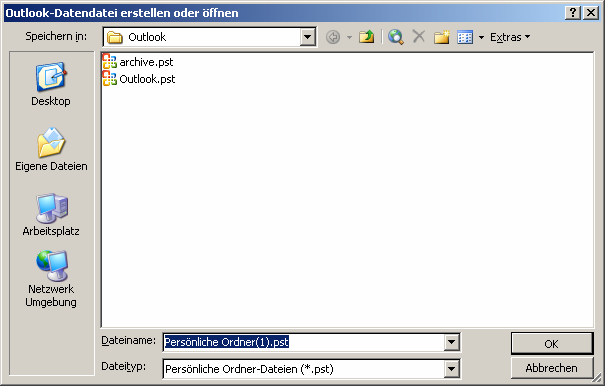This screenshot has height=387, width=606.
Task: Click the Search the Web globe icon
Action: coord(396,37)
